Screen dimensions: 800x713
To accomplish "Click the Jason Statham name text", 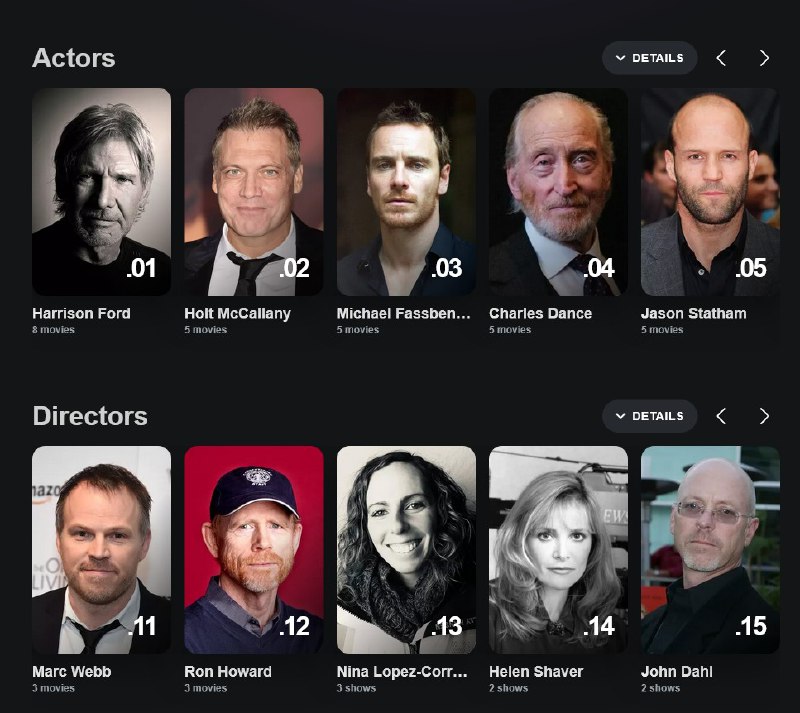I will tap(693, 313).
